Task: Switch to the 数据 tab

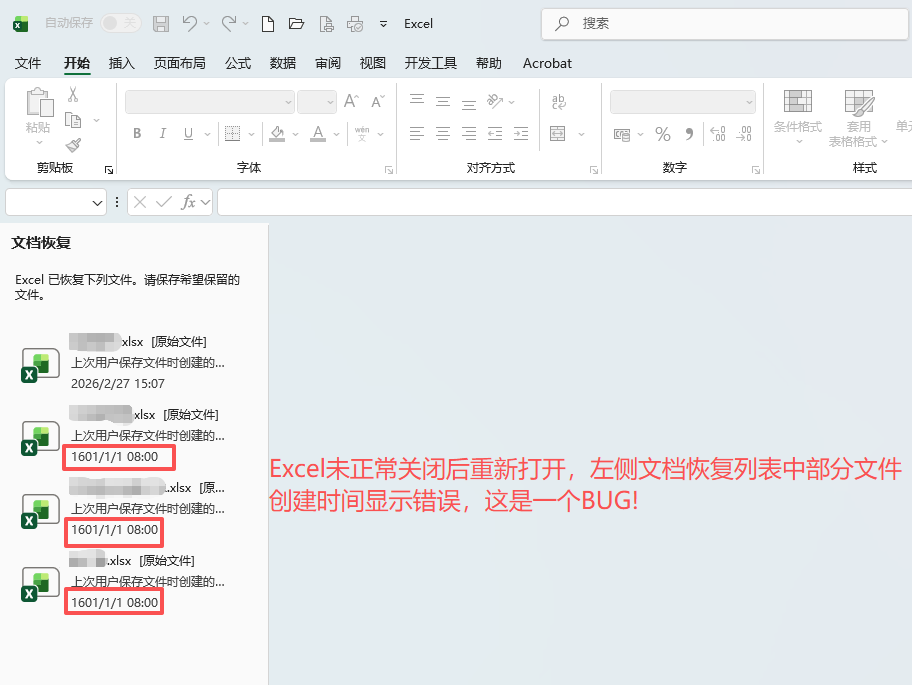Action: point(283,63)
